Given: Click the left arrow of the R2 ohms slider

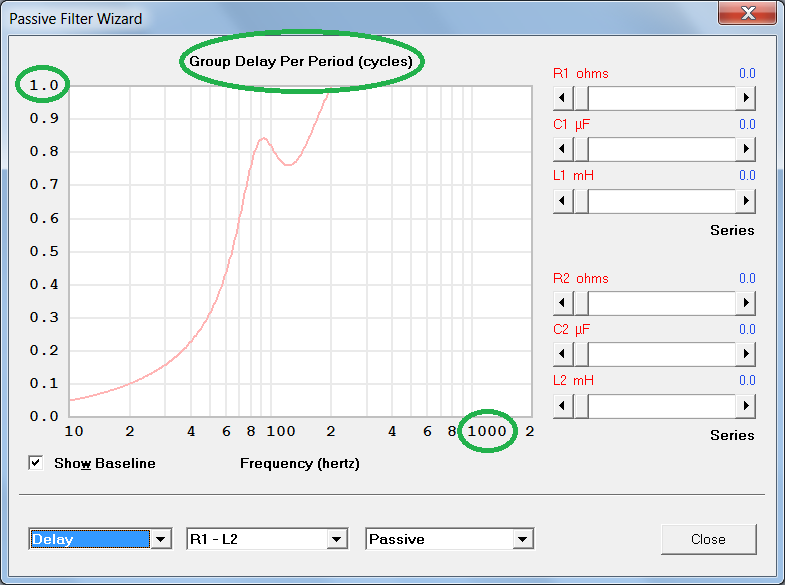Looking at the screenshot, I should click(563, 303).
